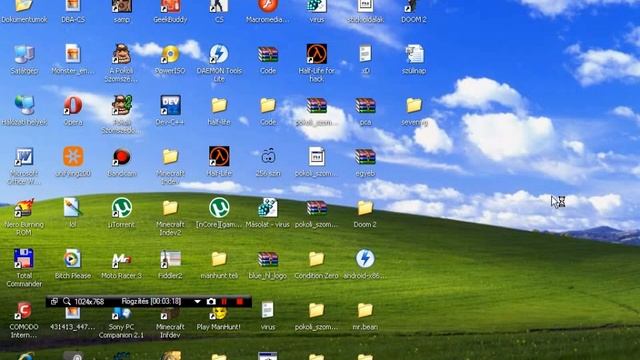
Task: Select the [nCore][gam... torrent file
Action: coord(219,208)
